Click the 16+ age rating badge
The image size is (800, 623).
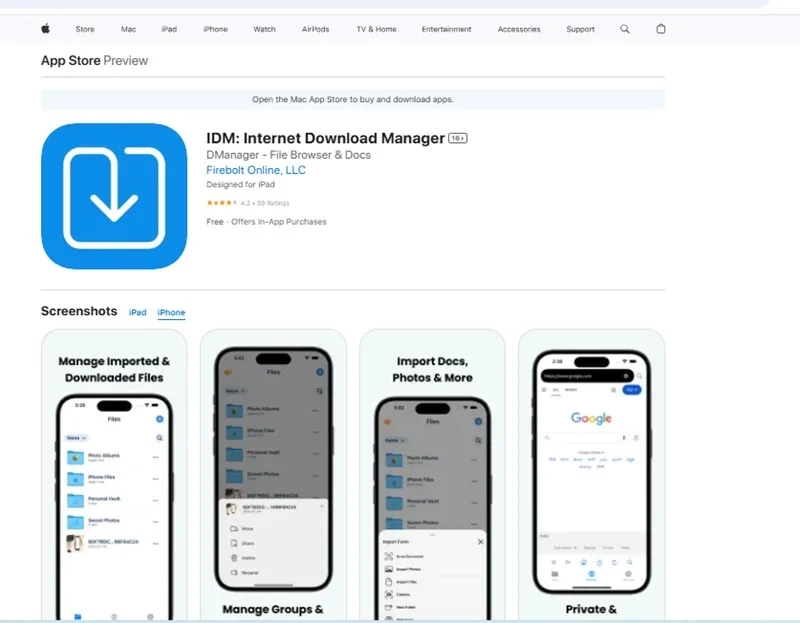click(458, 138)
